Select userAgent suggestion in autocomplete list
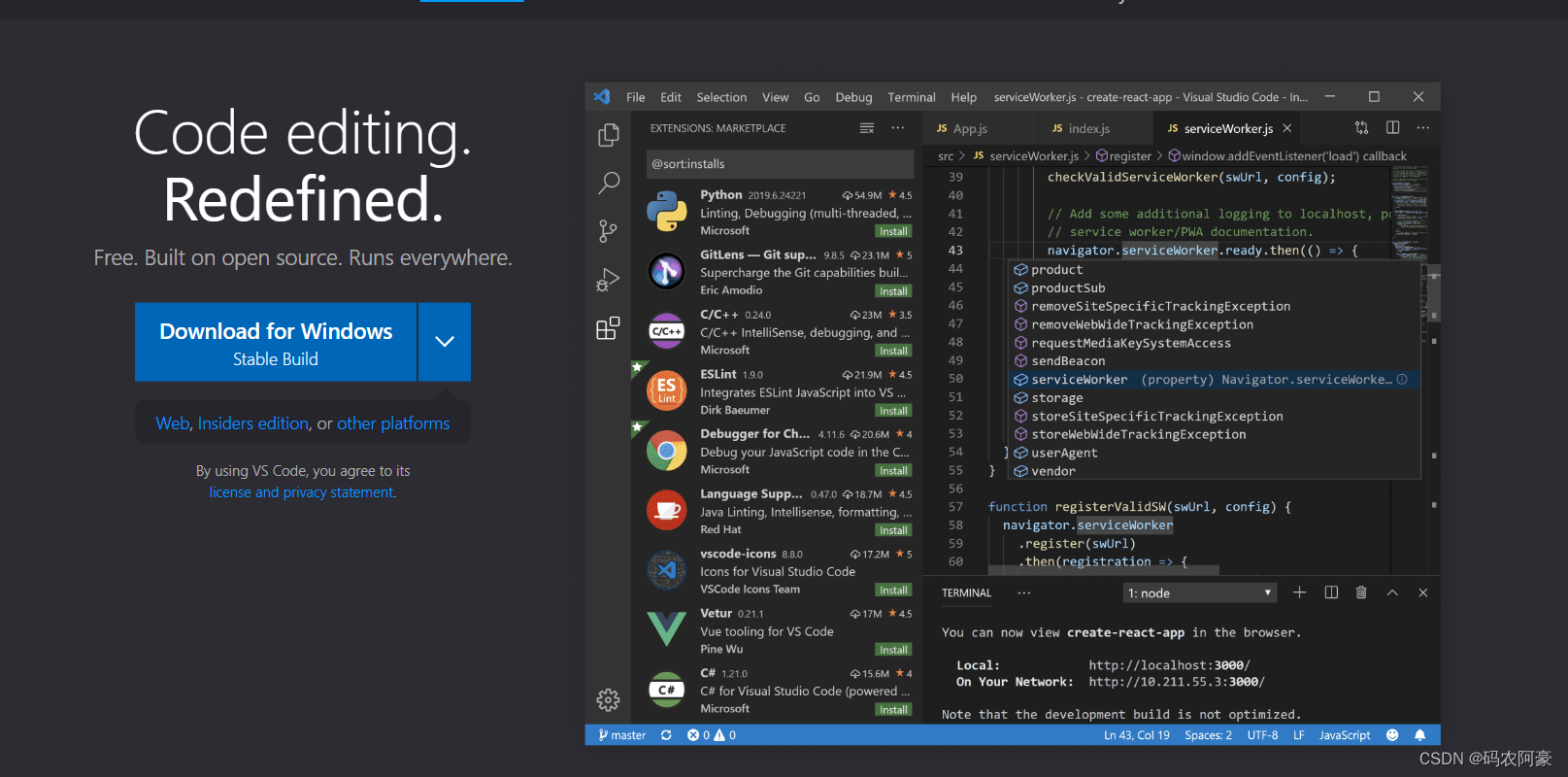The image size is (1568, 777). coord(1215,453)
